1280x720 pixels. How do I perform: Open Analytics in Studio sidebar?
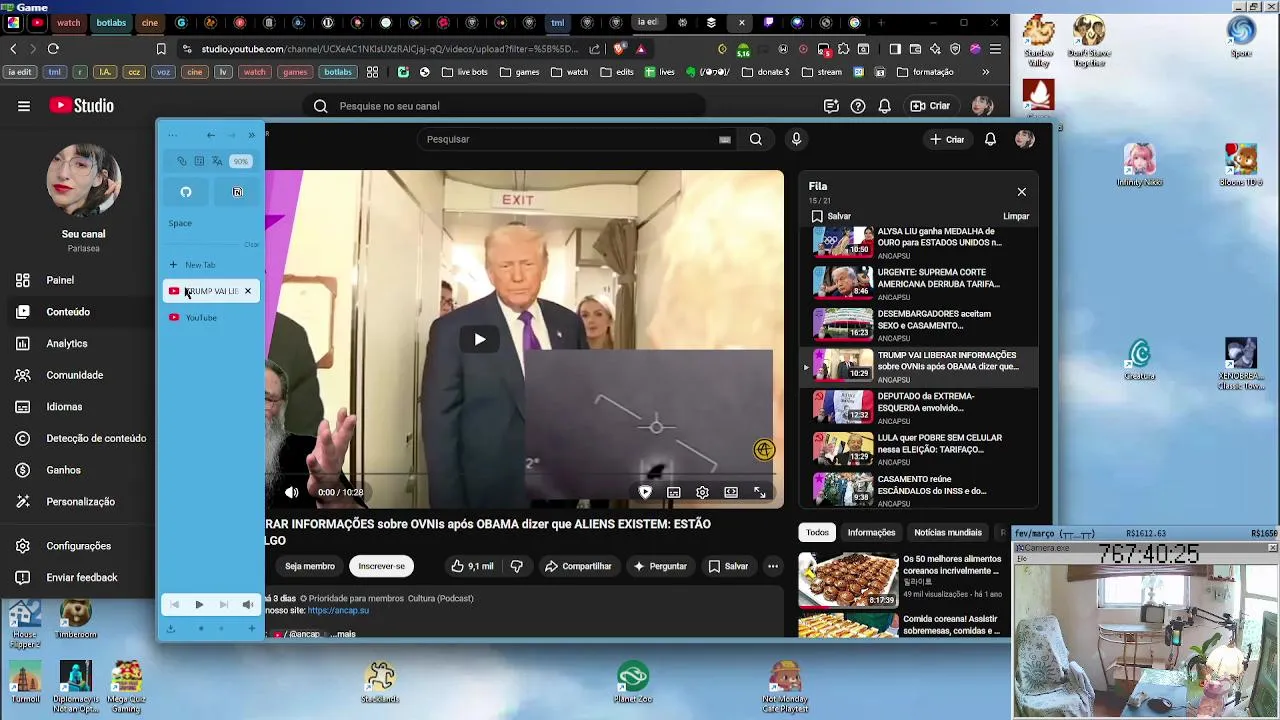coord(78,343)
